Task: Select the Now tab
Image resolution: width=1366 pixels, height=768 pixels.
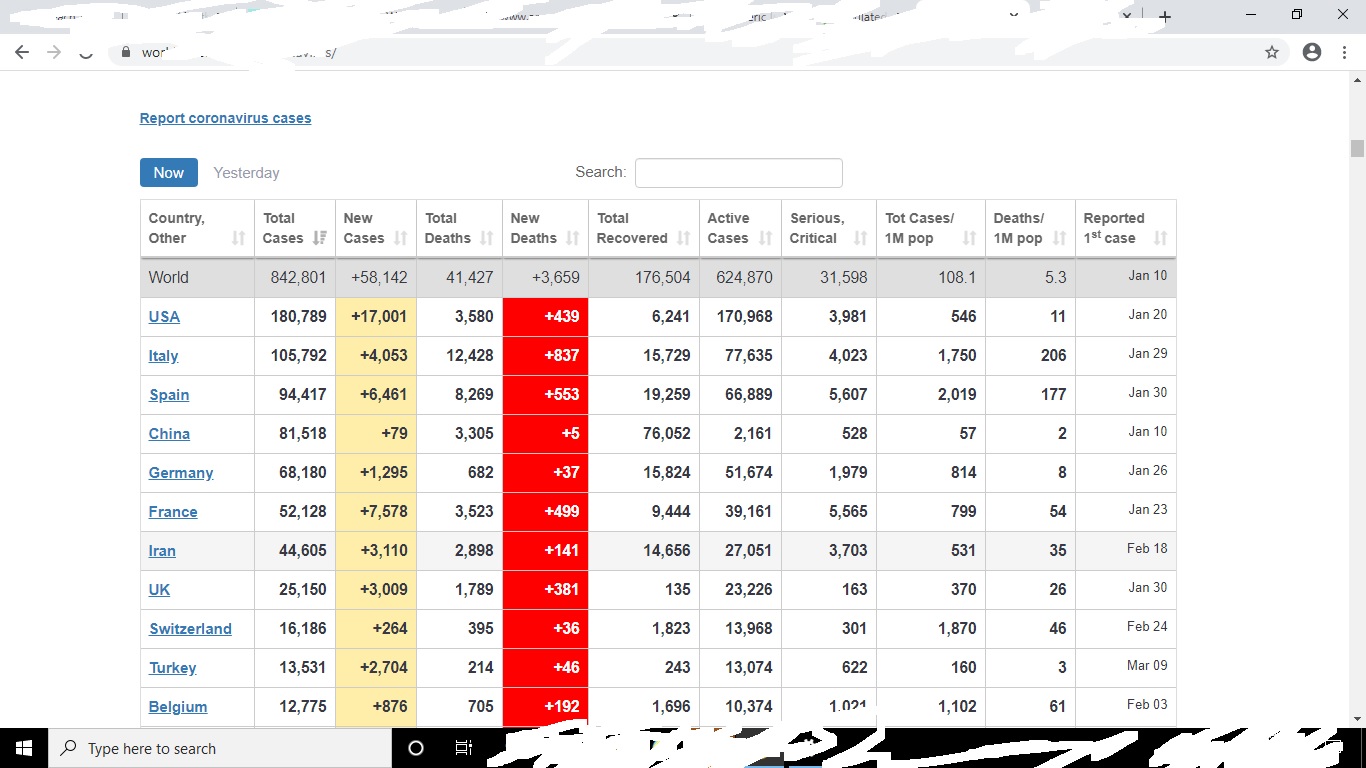Action: coord(168,173)
